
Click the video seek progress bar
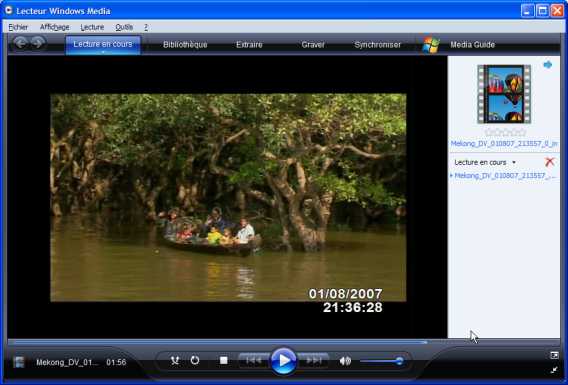pos(283,342)
